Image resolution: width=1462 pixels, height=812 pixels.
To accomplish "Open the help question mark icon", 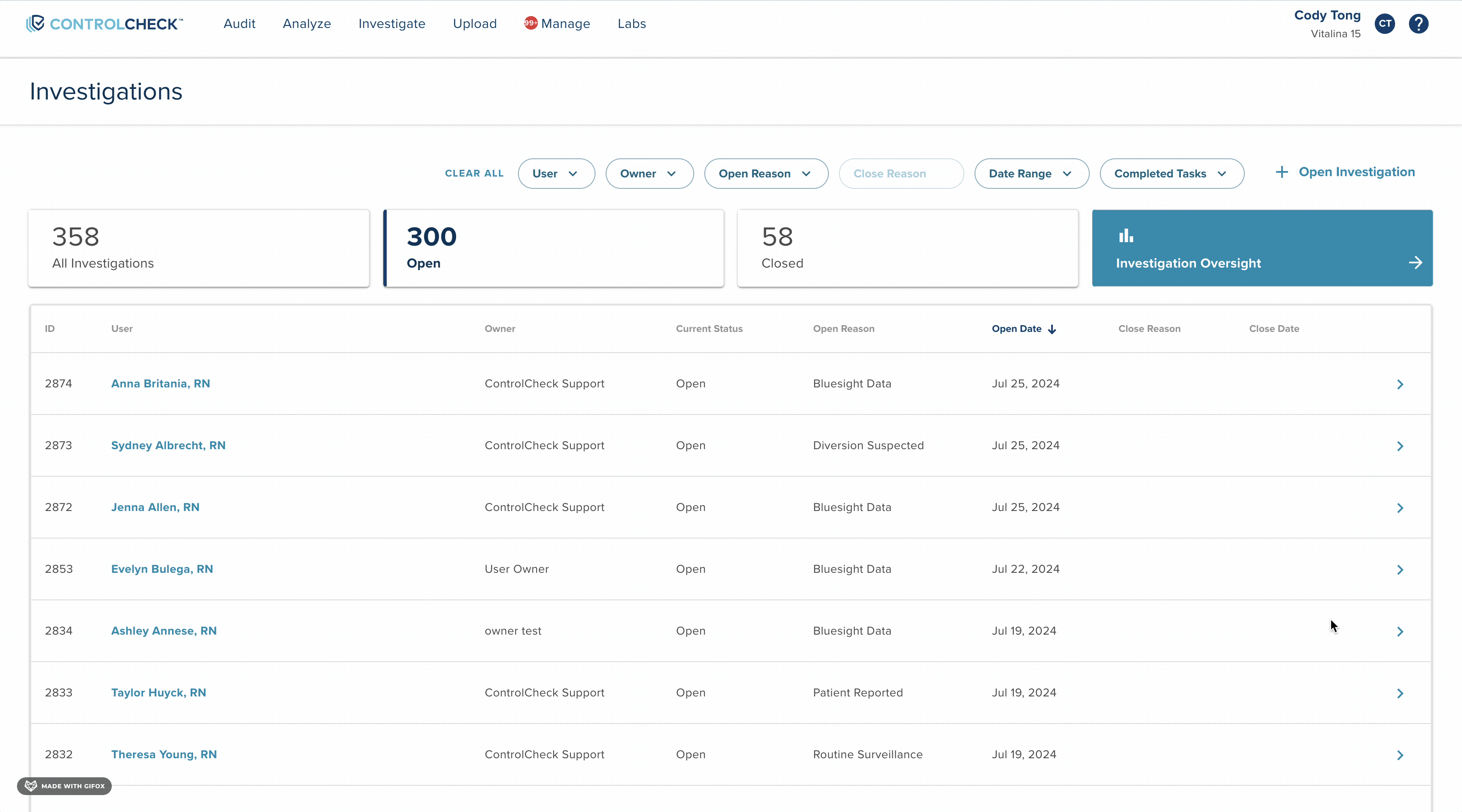I will (1418, 24).
